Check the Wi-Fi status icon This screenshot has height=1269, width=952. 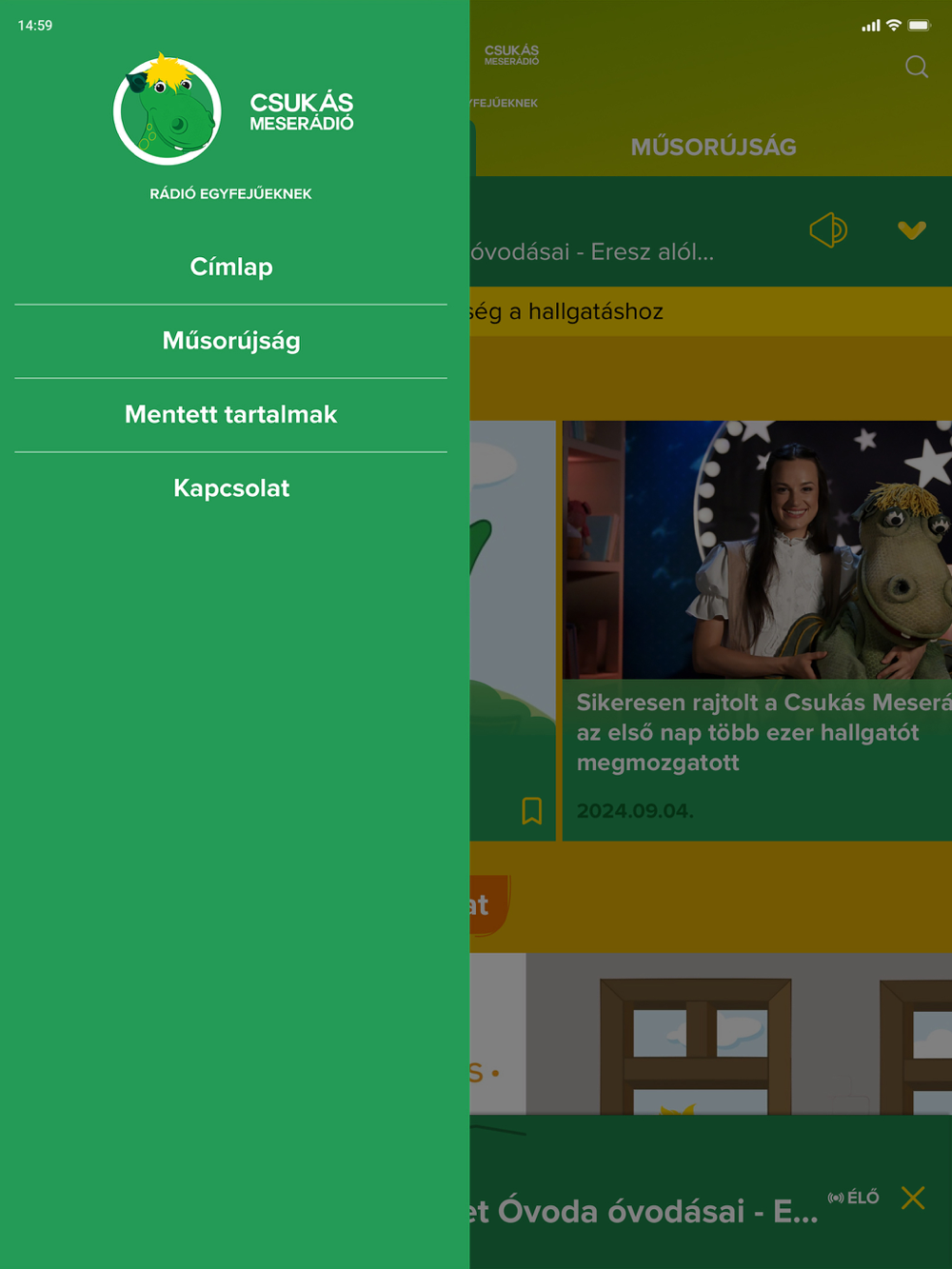click(x=893, y=26)
